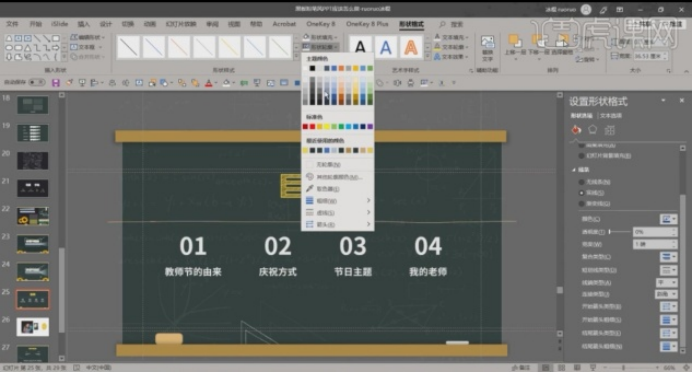This screenshot has height=372, width=692.
Task: Open the Acrobat tab
Action: 284,24
